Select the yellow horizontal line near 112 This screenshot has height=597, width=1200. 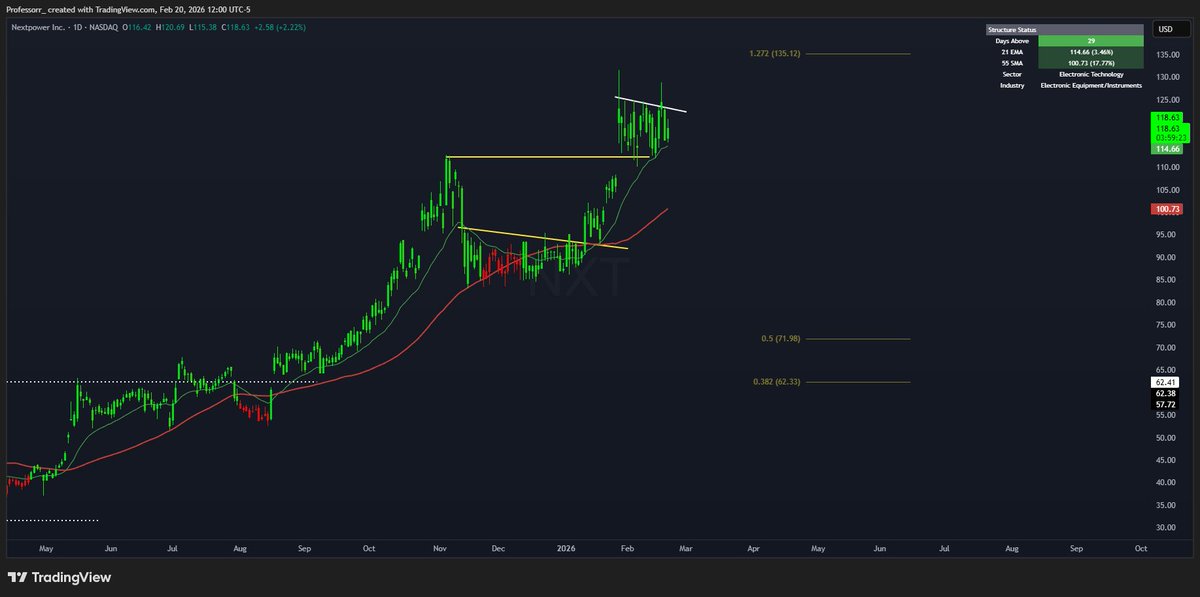pos(548,157)
